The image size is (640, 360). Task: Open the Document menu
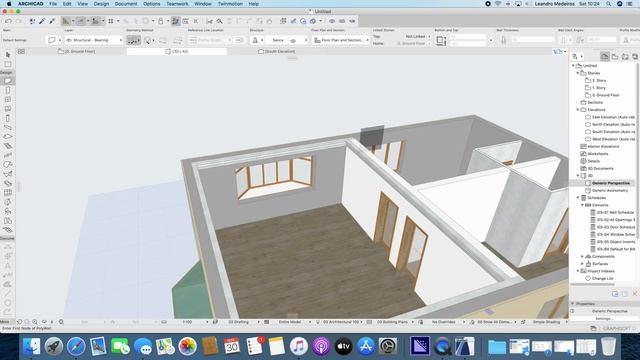click(x=126, y=4)
